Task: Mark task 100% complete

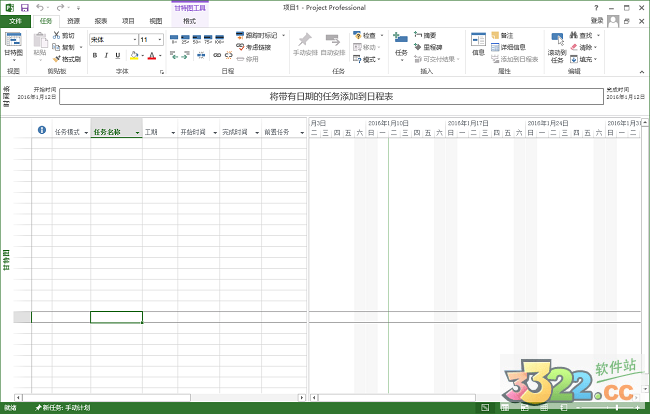Action: pos(220,39)
